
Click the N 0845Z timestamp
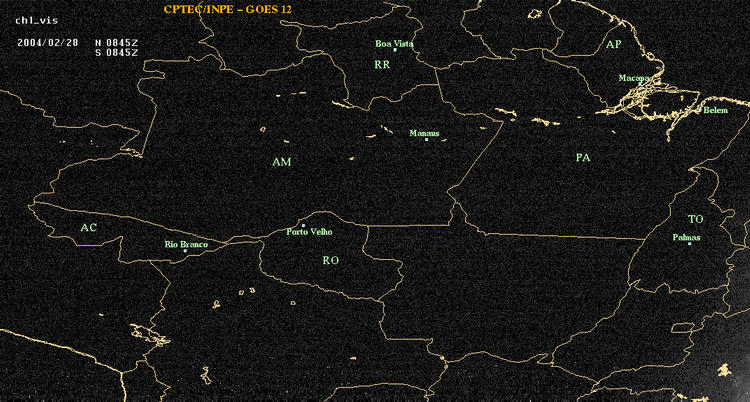click(117, 42)
